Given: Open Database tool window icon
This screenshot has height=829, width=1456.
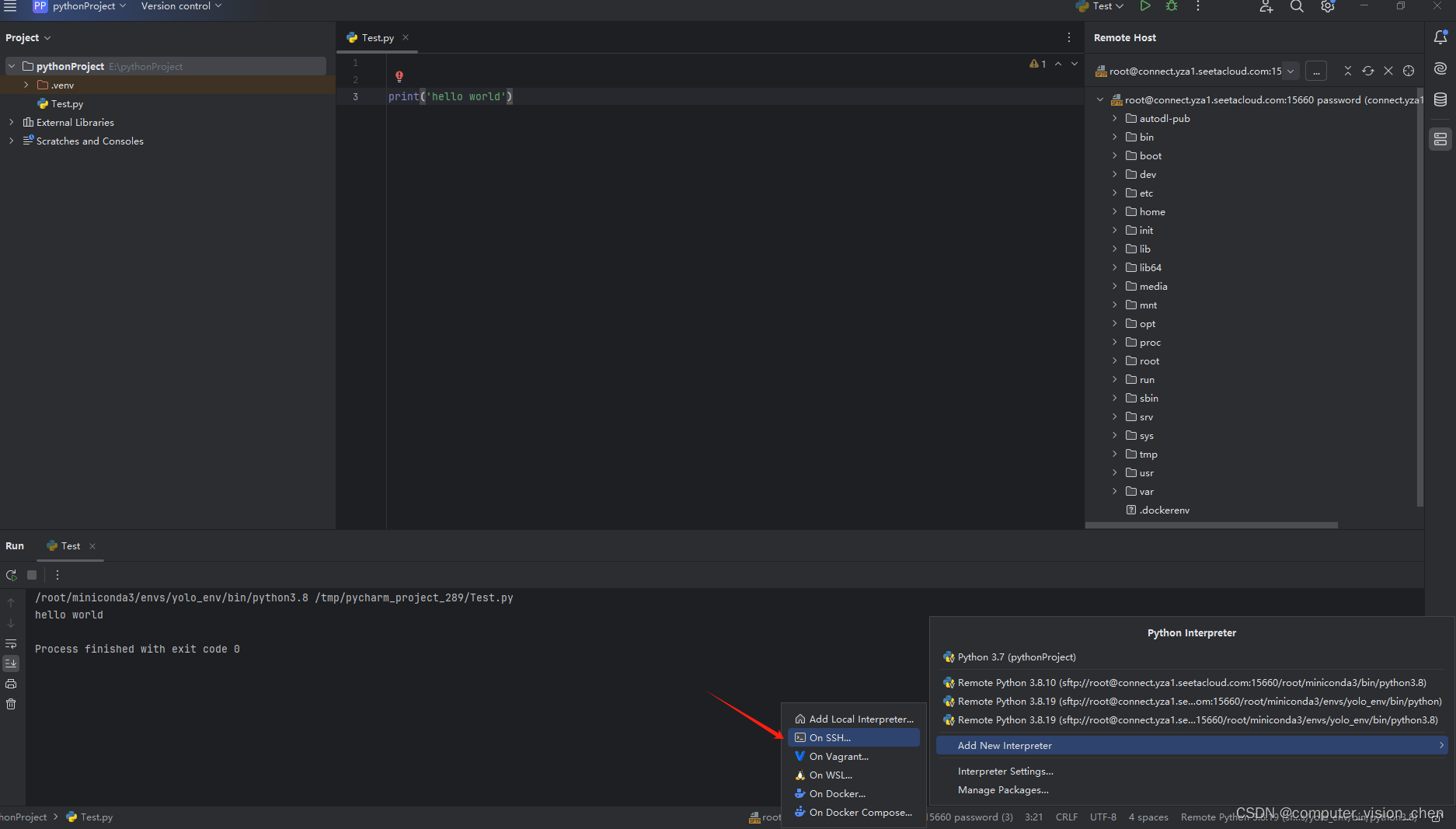Looking at the screenshot, I should click(x=1440, y=99).
